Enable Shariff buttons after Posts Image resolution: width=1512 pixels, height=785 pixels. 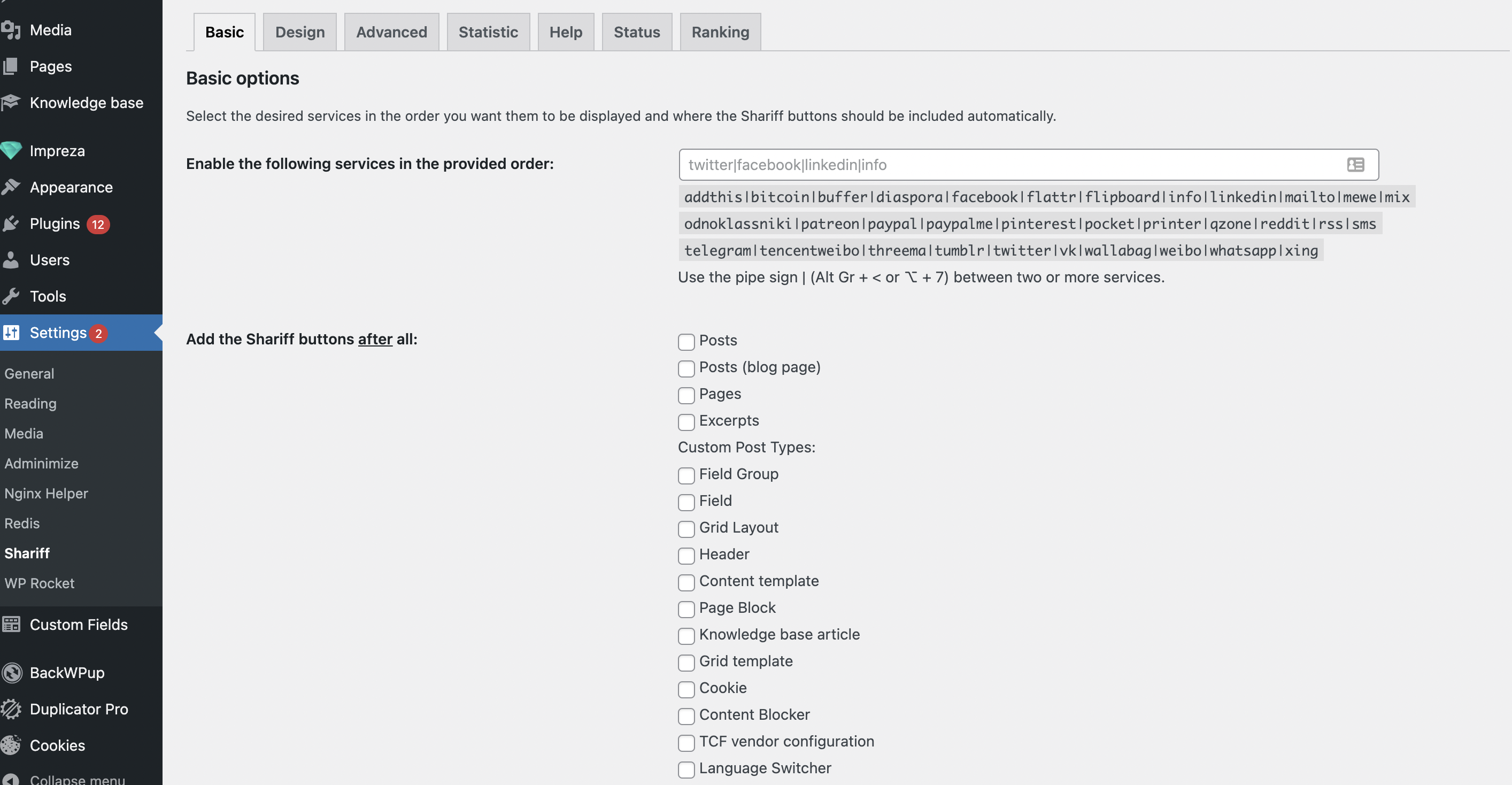(686, 342)
